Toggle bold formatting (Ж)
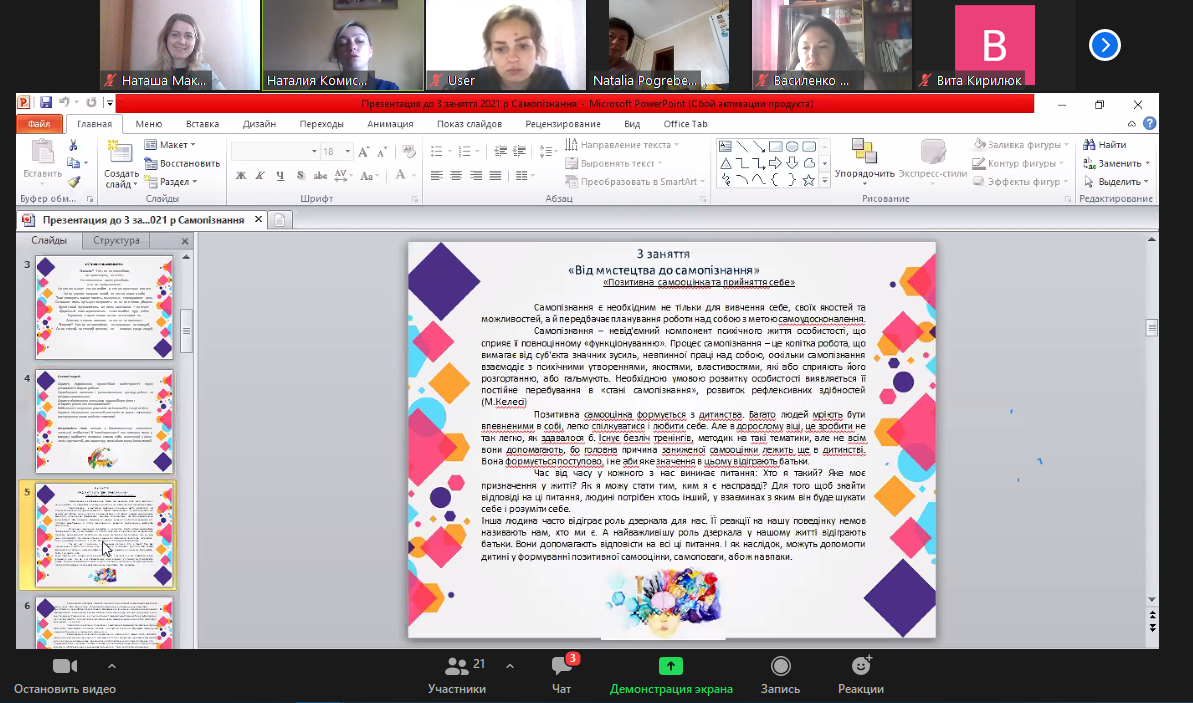 [x=241, y=175]
